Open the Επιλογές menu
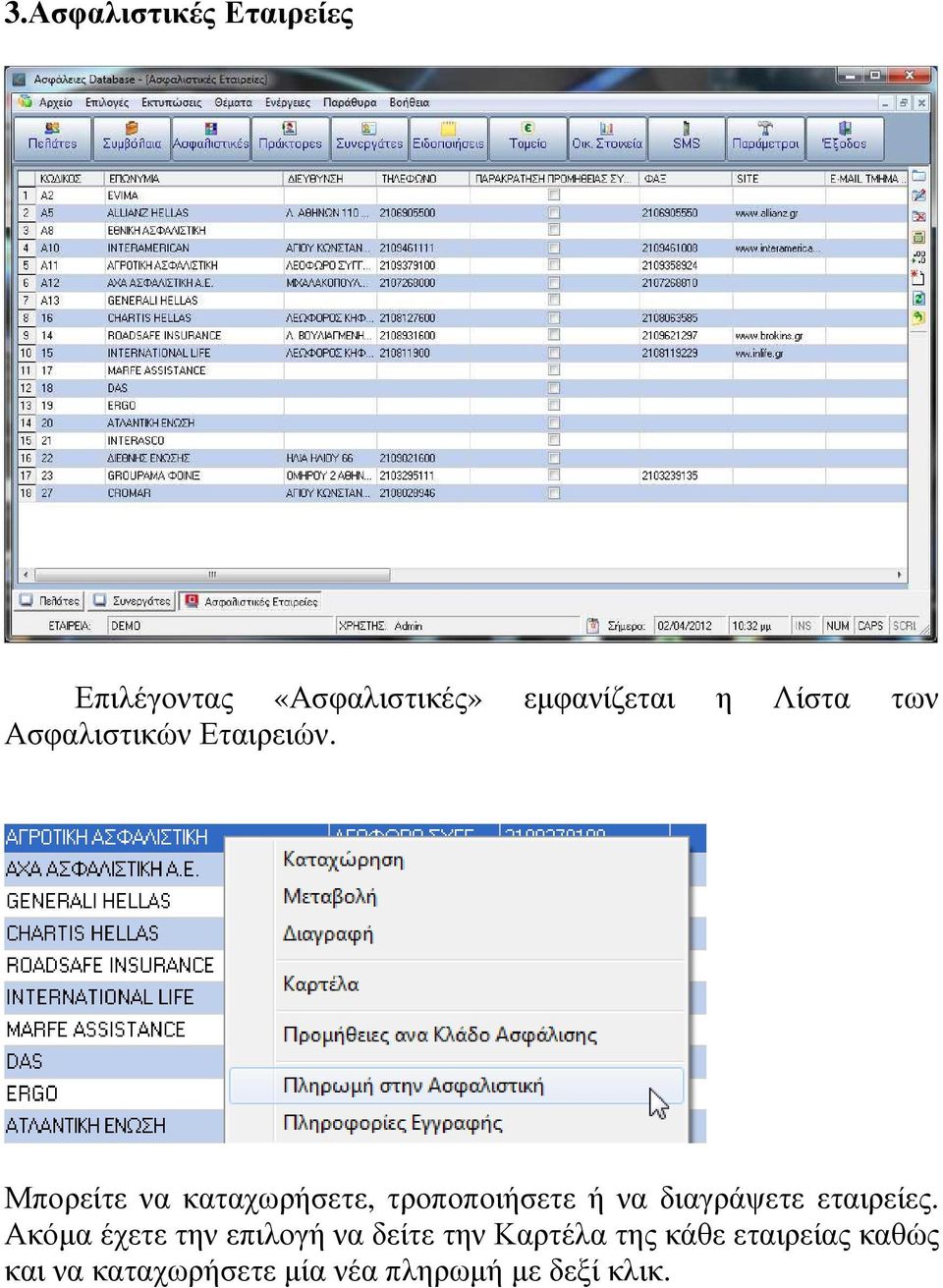The image size is (943, 1288). [x=107, y=102]
